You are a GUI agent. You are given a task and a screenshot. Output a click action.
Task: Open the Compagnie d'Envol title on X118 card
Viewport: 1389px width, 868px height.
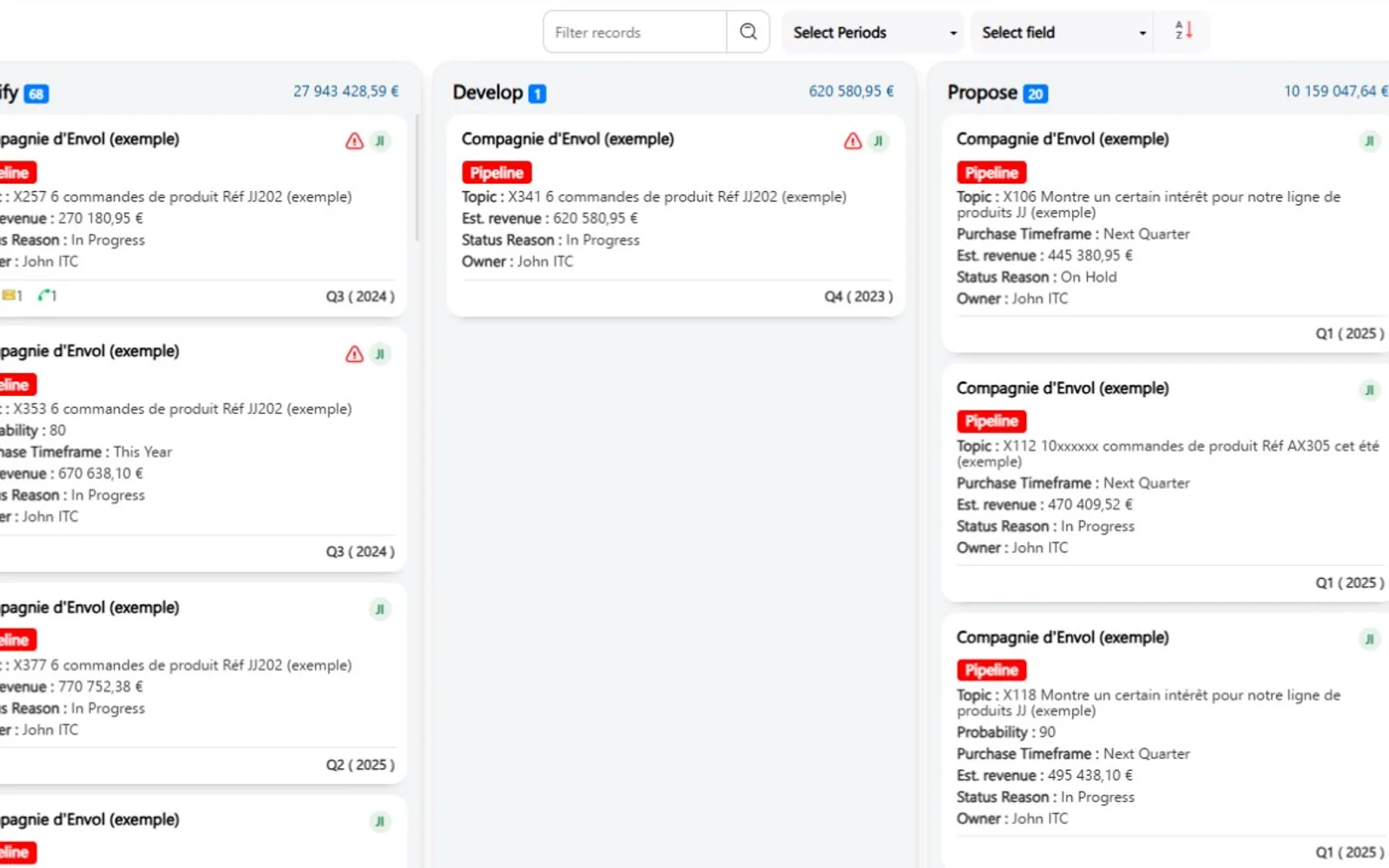pos(1063,637)
